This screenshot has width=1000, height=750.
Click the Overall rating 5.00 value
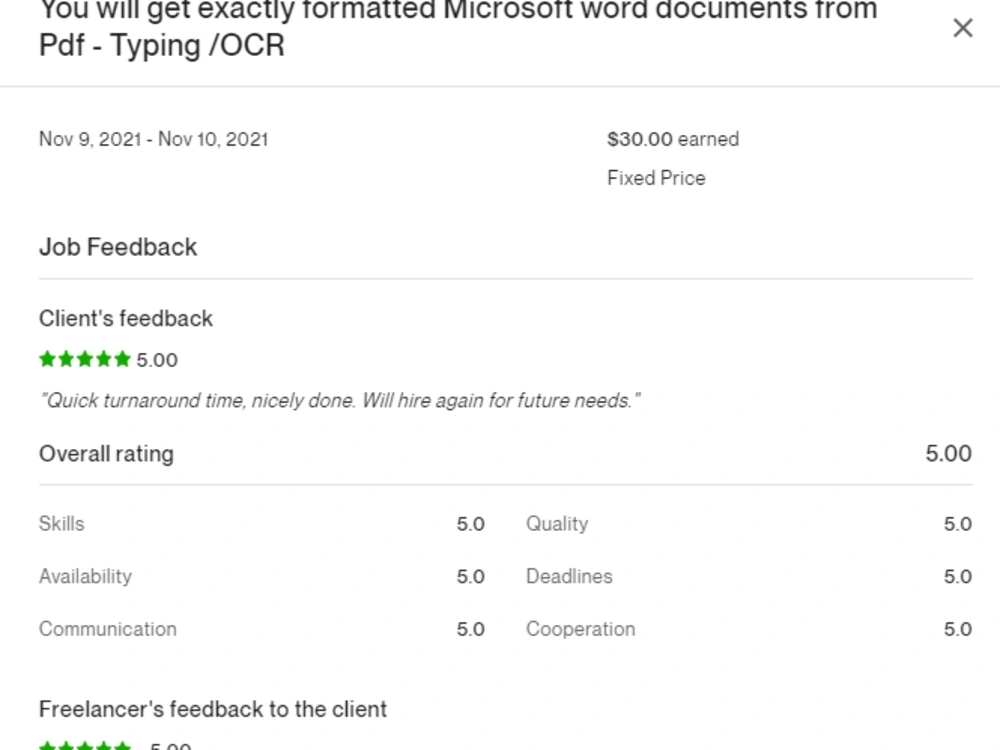pyautogui.click(x=948, y=453)
